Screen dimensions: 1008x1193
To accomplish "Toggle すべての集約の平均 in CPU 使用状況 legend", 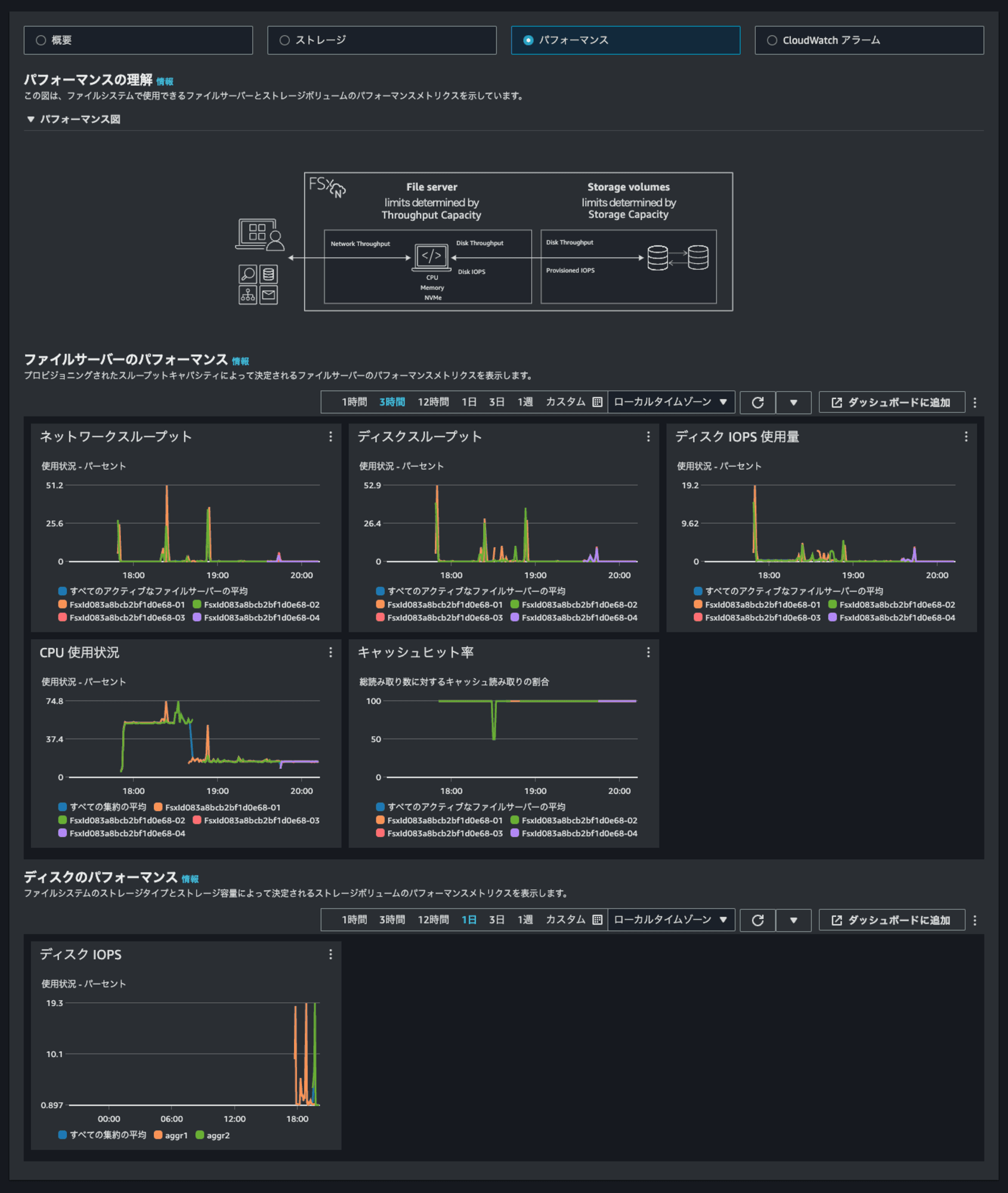I will (x=102, y=807).
